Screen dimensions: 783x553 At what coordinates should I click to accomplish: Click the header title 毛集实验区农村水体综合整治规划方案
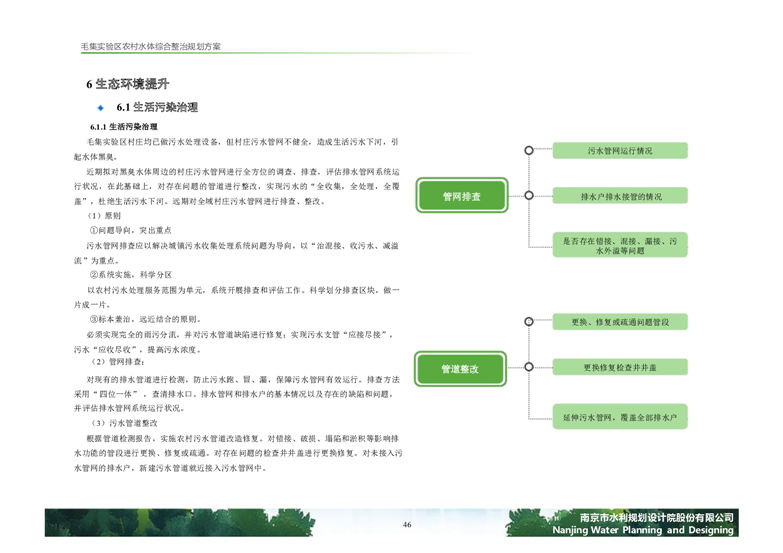pyautogui.click(x=150, y=47)
